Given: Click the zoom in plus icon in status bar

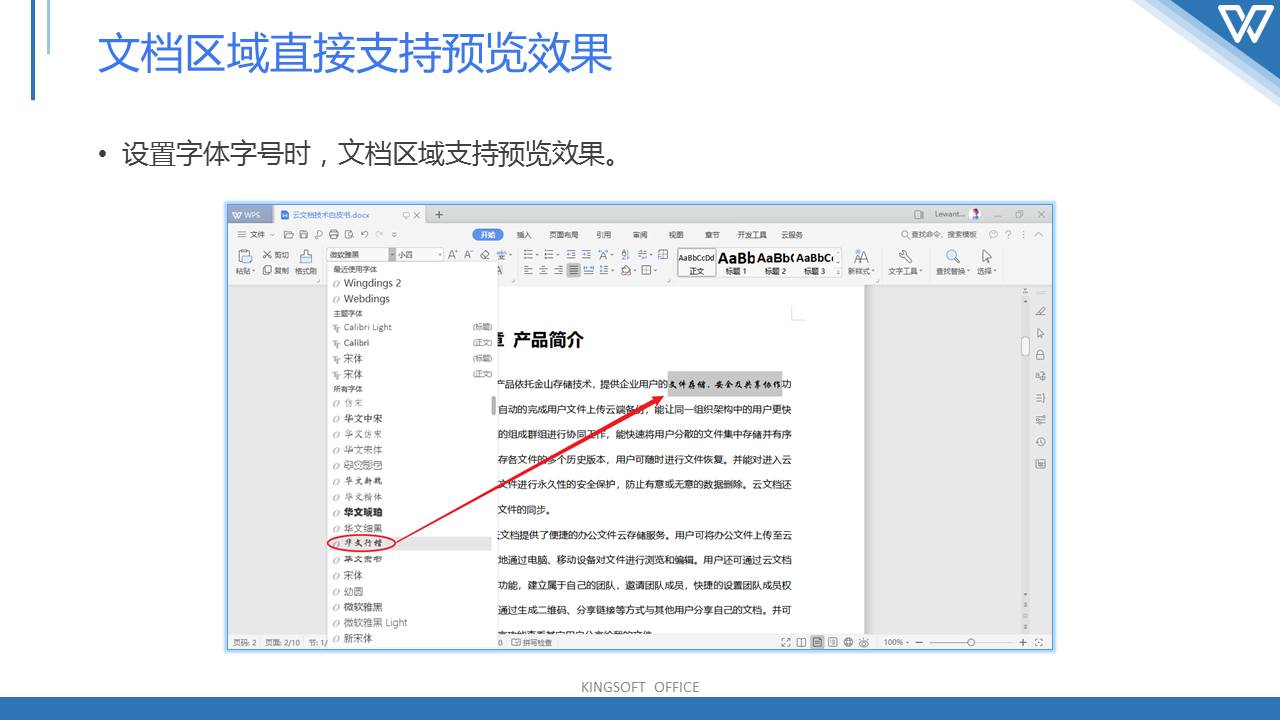Looking at the screenshot, I should 1023,642.
